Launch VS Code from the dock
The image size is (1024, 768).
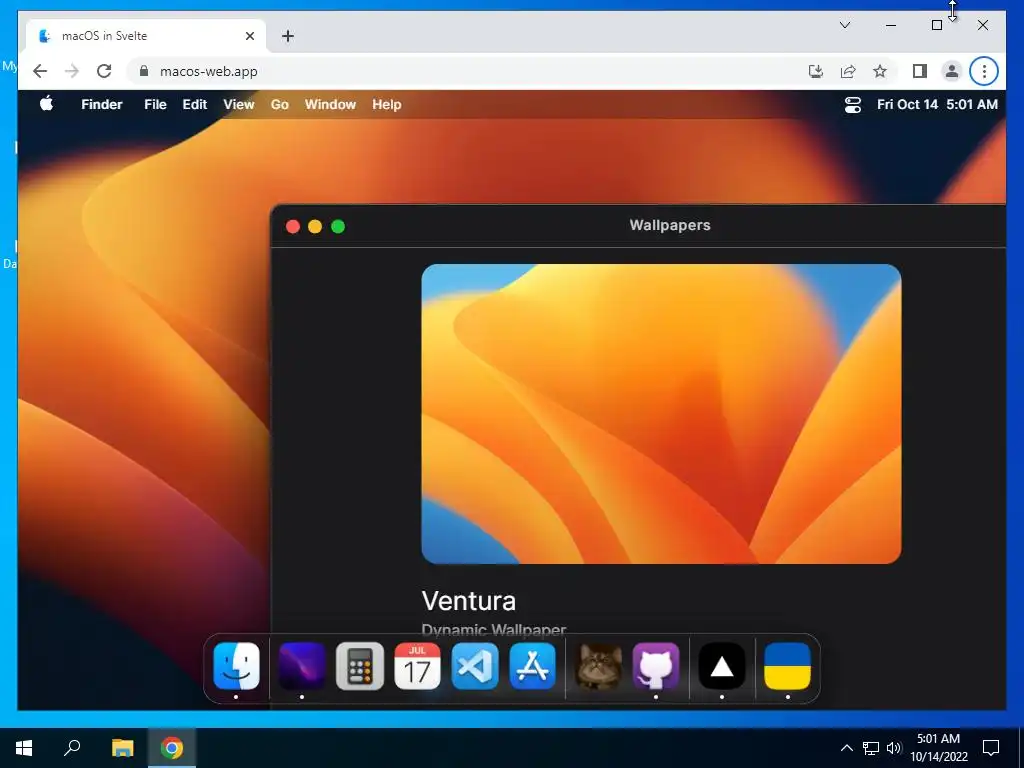pyautogui.click(x=475, y=666)
